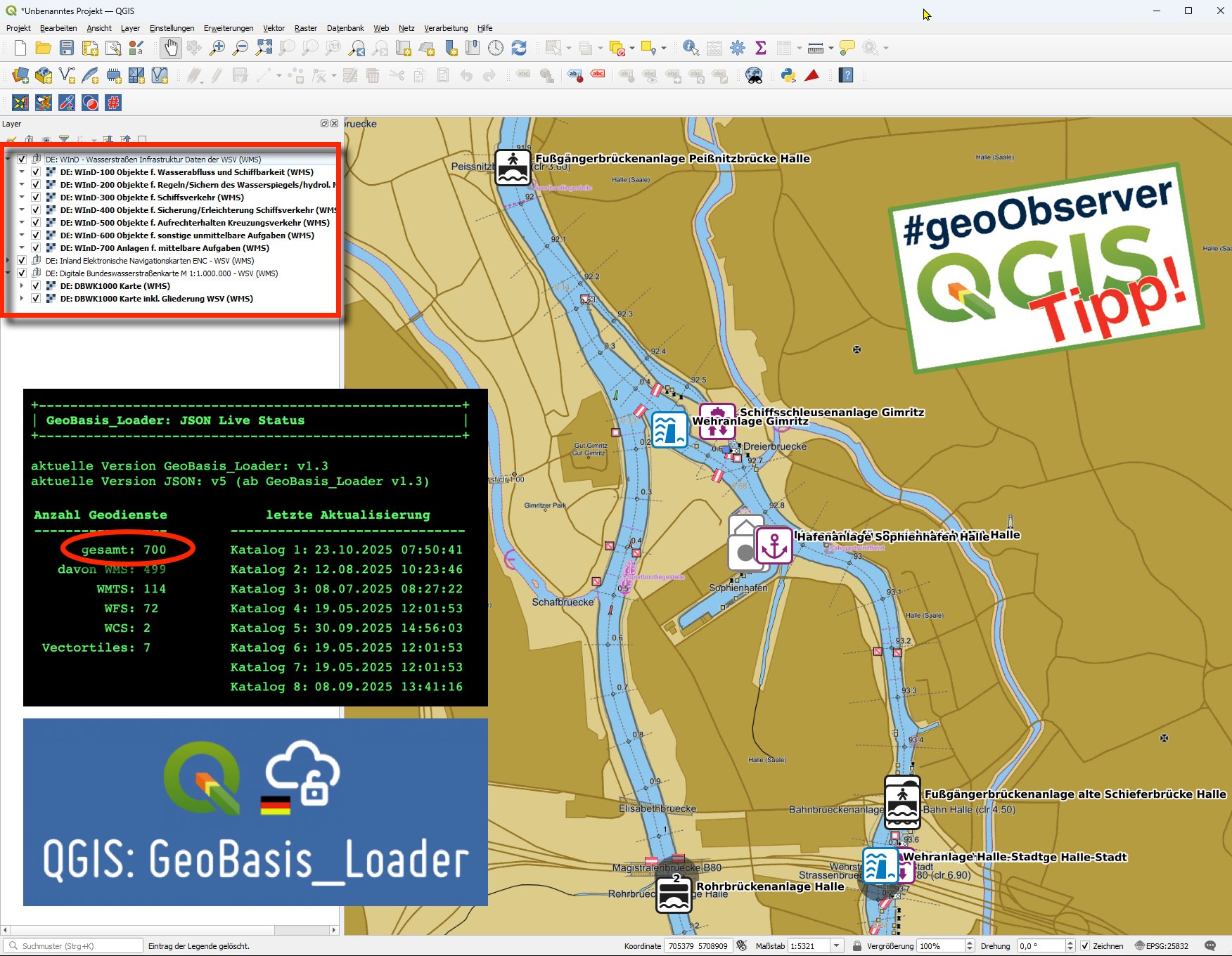Click the Help contents book icon
Viewport: 1232px width, 956px height.
[846, 75]
